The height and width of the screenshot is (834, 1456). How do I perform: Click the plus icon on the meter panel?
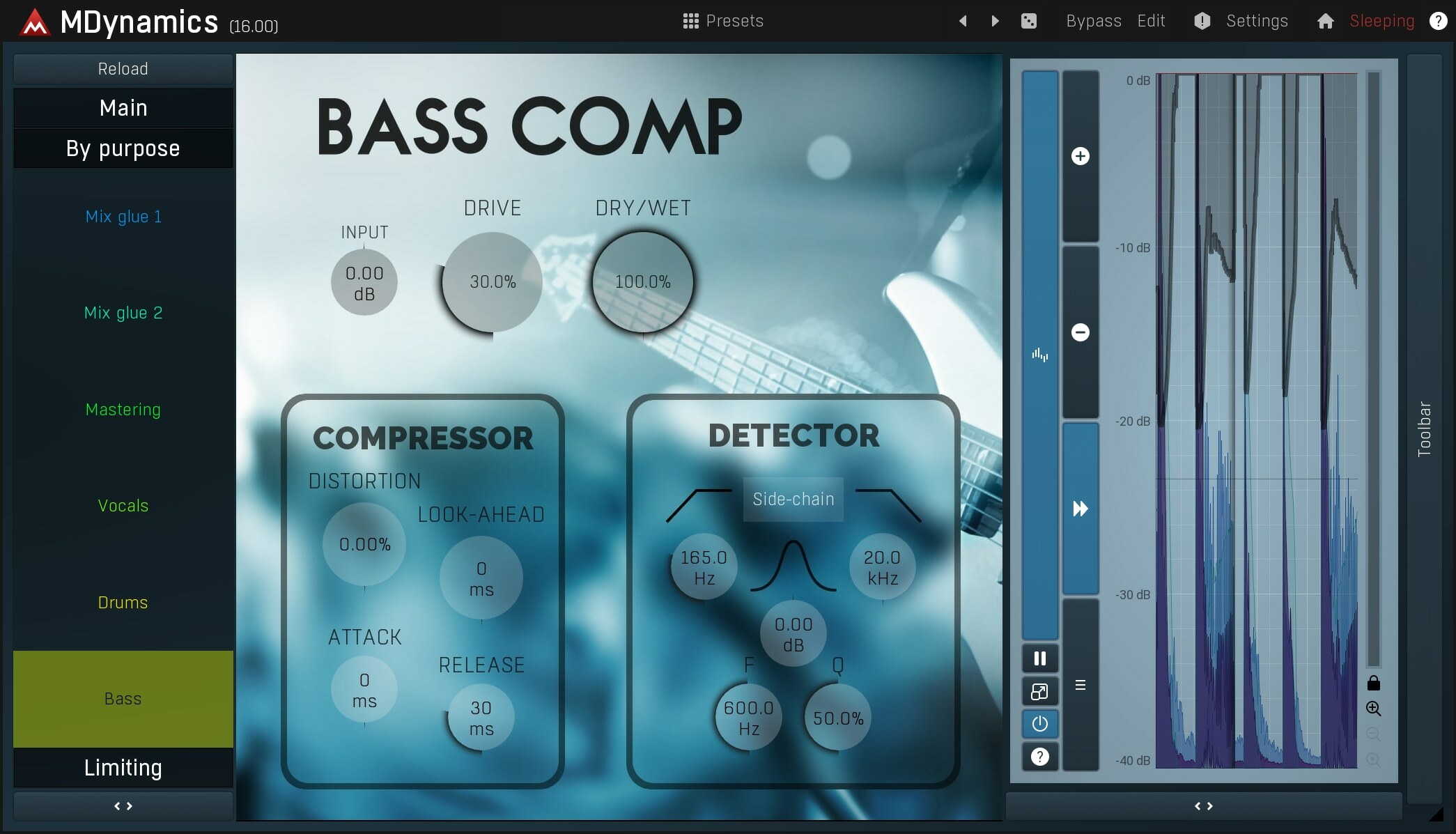[x=1080, y=155]
